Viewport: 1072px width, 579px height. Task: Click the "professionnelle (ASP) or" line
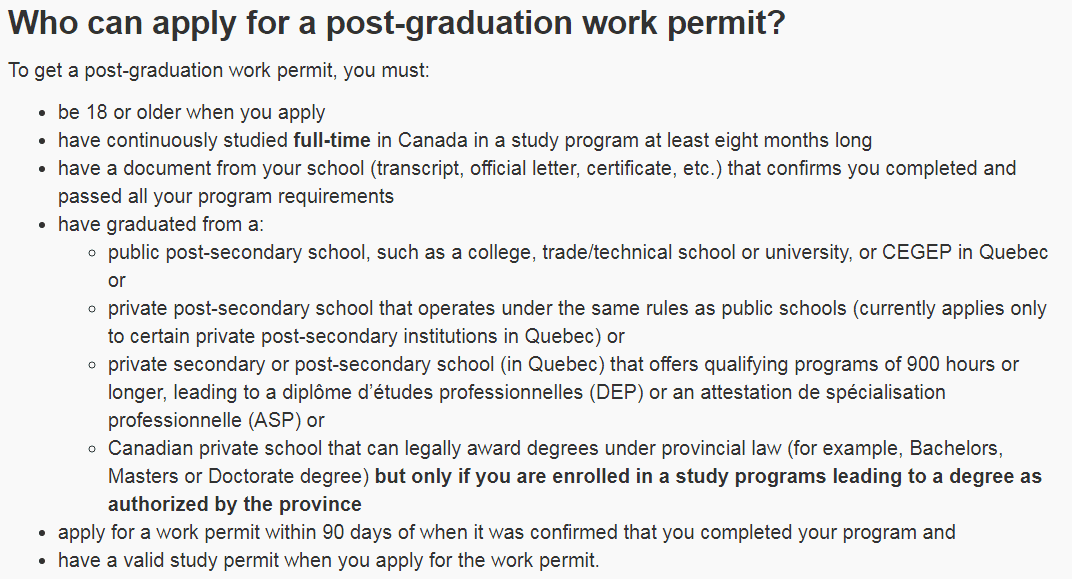coord(216,420)
